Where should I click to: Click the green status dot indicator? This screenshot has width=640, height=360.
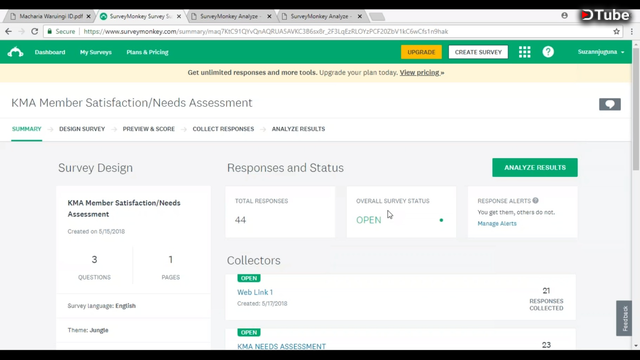(441, 220)
